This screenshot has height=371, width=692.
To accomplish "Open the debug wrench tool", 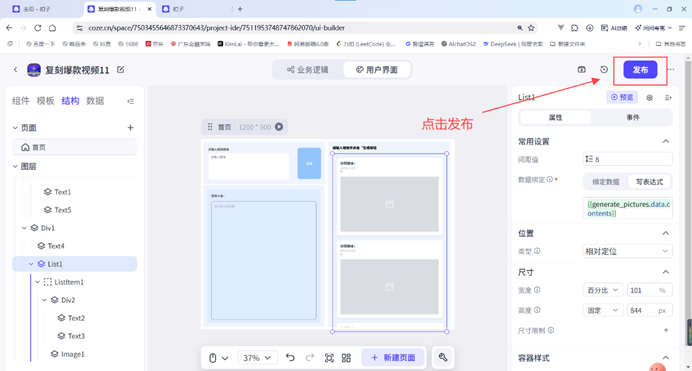I will 443,357.
